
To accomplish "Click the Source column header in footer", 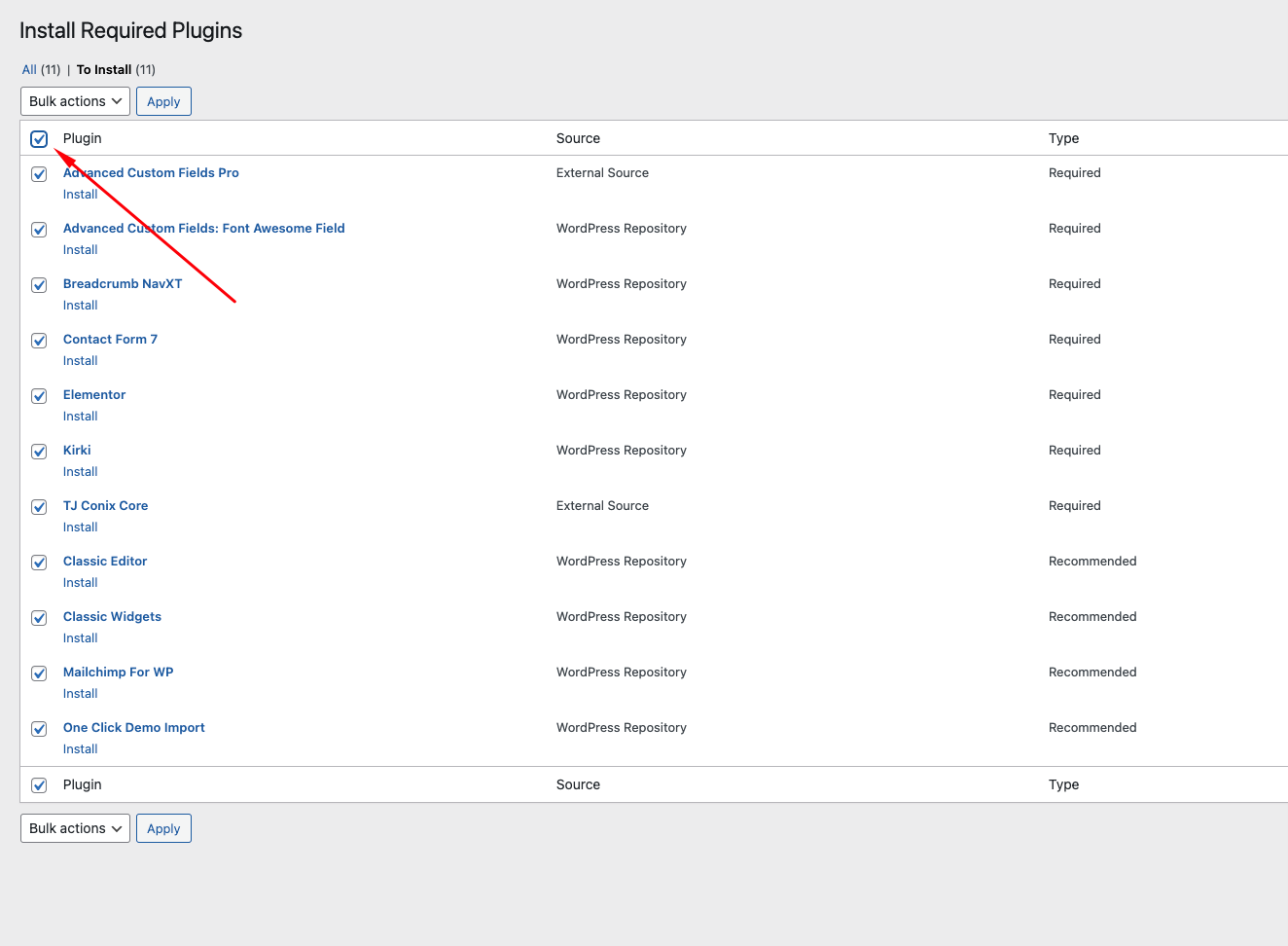I will pos(578,784).
